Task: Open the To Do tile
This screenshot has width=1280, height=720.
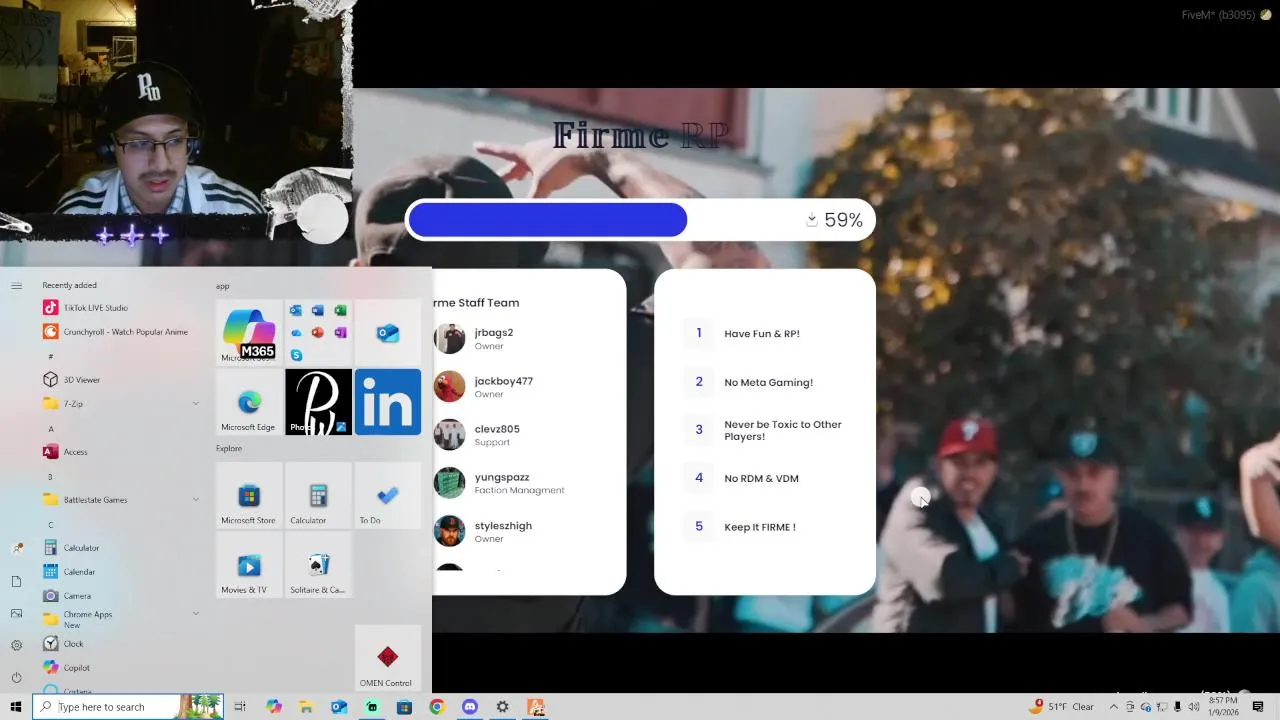Action: [388, 495]
